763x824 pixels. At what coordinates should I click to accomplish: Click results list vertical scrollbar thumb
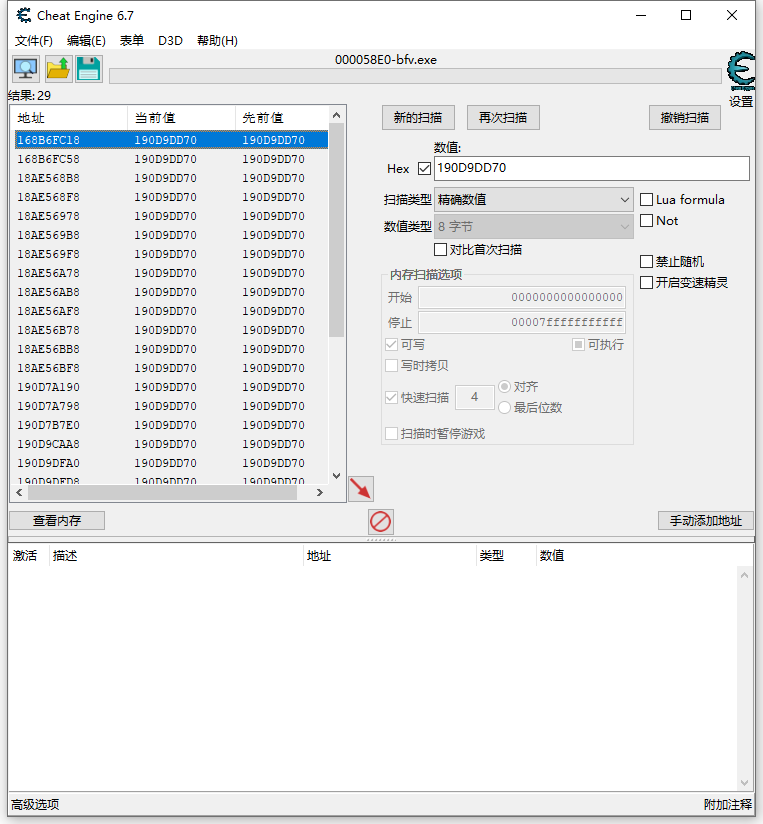(x=336, y=230)
